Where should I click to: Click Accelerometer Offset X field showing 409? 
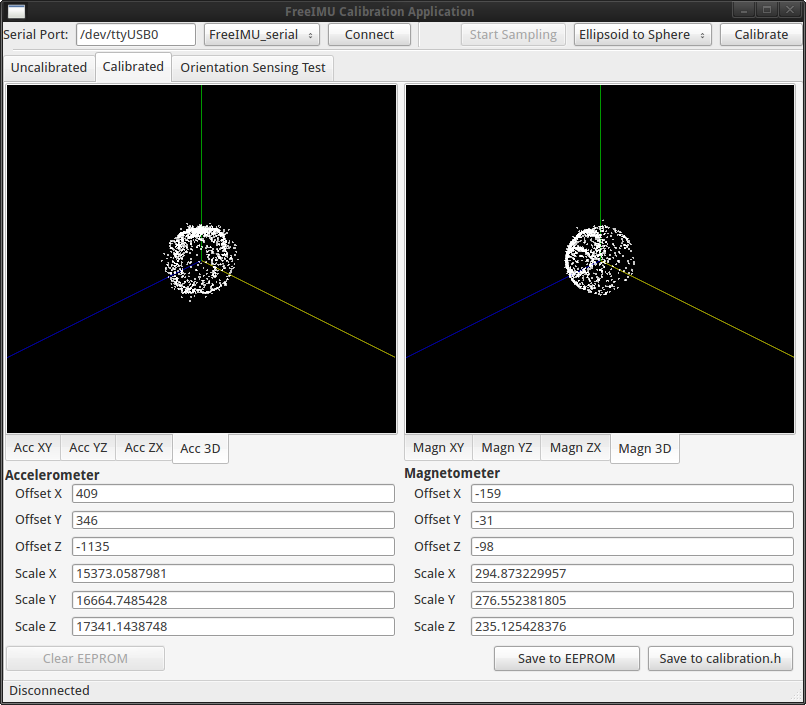pyautogui.click(x=233, y=493)
